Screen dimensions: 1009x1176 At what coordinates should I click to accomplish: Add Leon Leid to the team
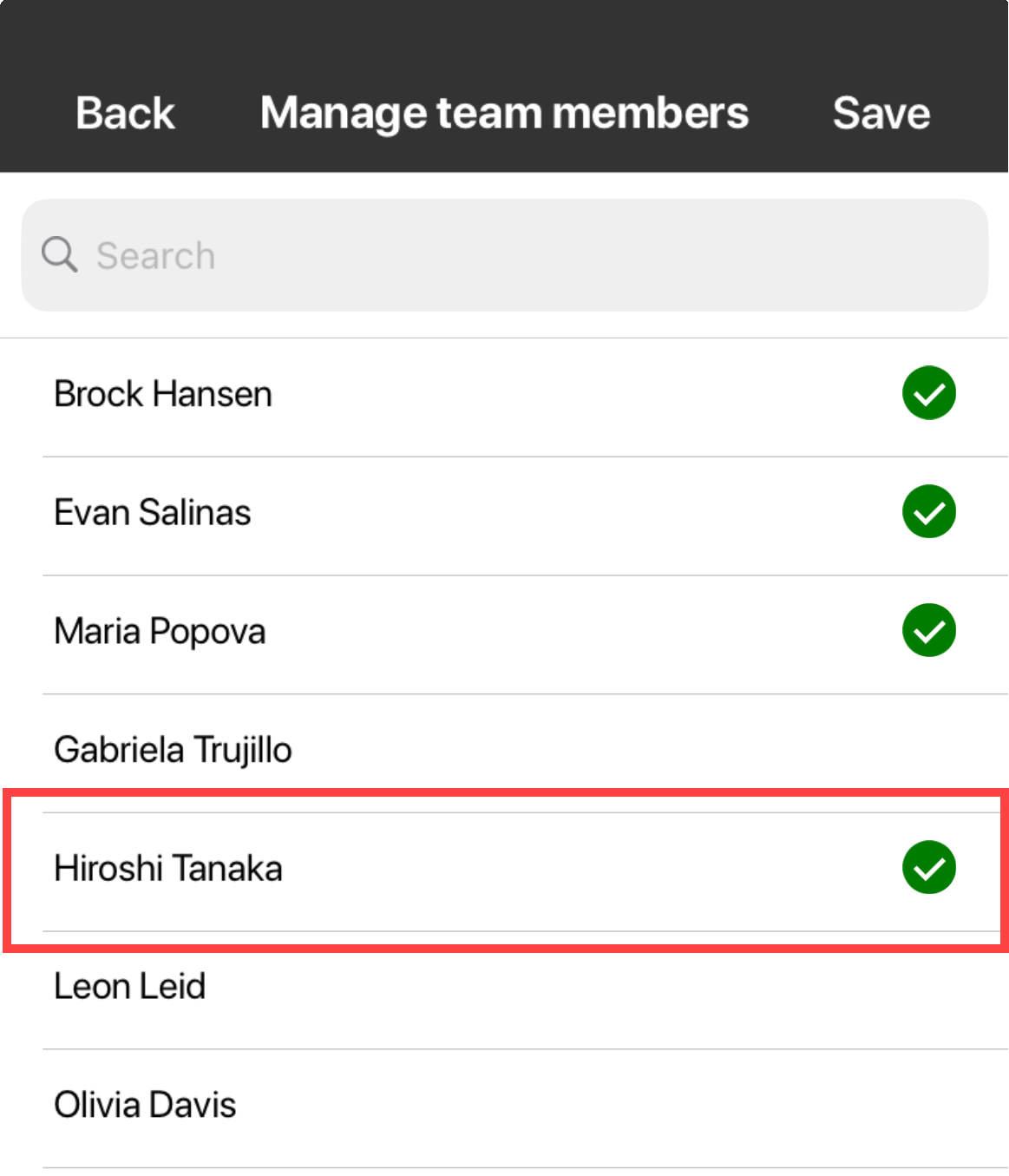(x=130, y=987)
